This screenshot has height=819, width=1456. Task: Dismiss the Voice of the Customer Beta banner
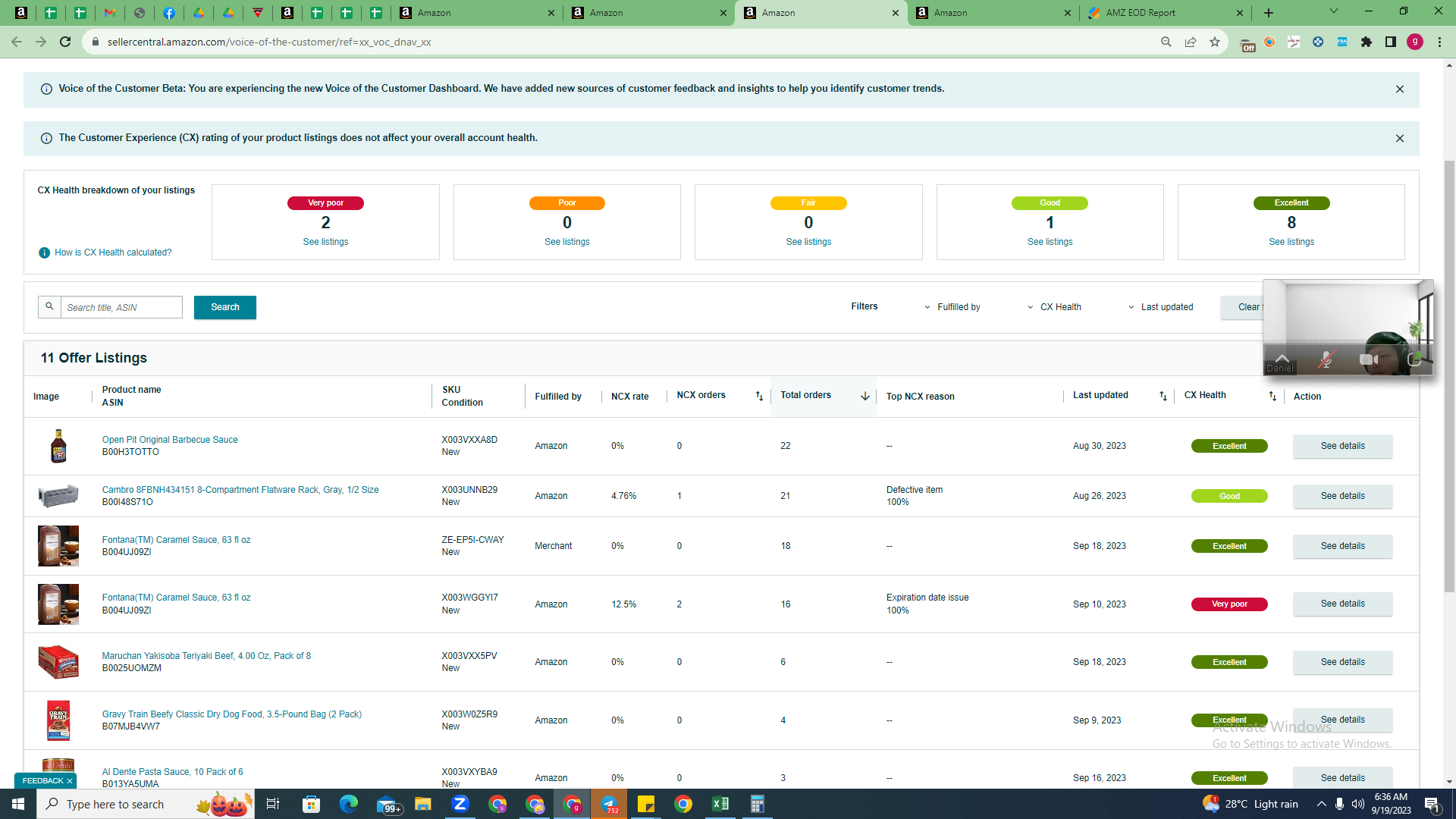click(1400, 89)
